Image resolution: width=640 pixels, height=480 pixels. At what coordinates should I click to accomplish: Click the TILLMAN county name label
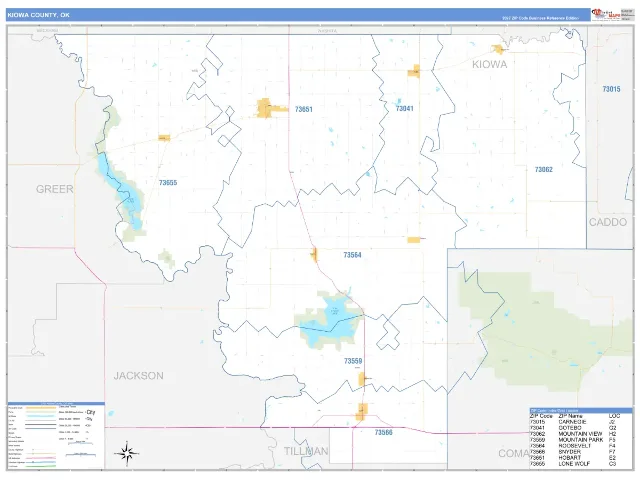pos(306,451)
